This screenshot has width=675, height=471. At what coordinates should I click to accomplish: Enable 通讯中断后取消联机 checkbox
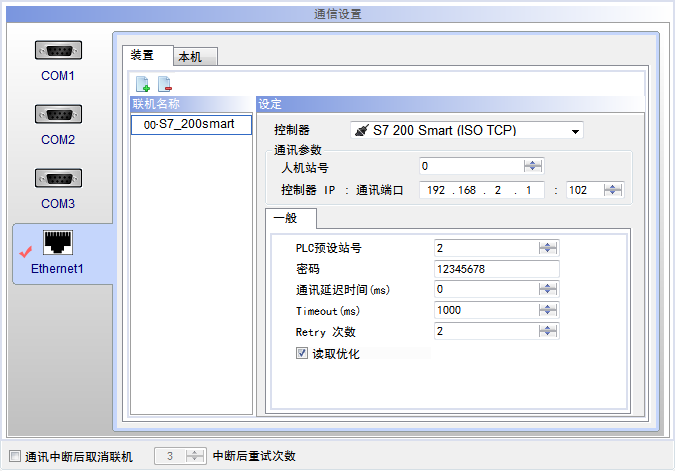click(x=14, y=456)
